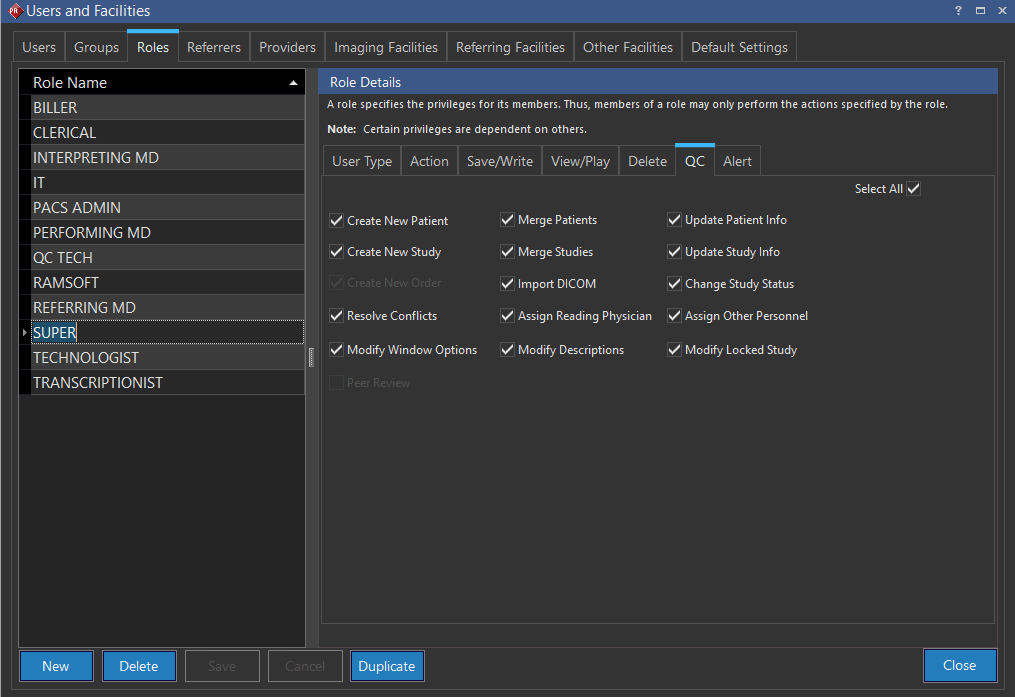Image resolution: width=1015 pixels, height=697 pixels.
Task: Click the Role Name sort arrow
Action: click(293, 83)
